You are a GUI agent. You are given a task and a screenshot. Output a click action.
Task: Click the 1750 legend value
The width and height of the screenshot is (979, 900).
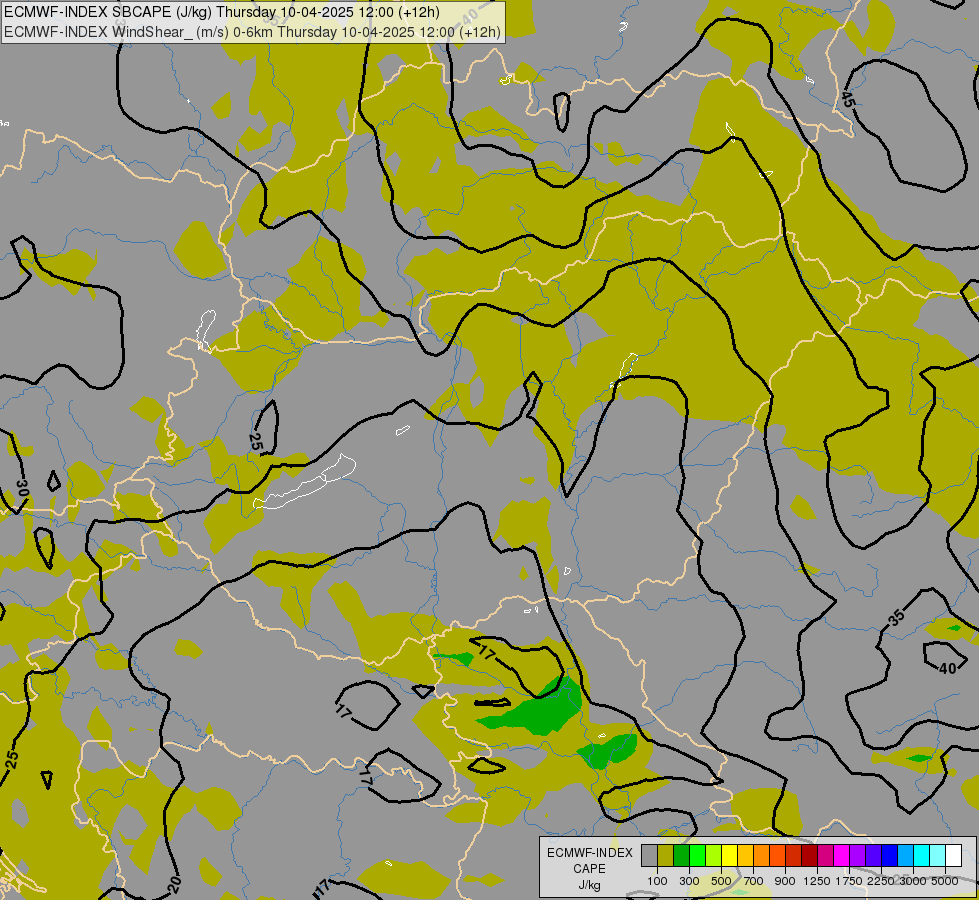pos(849,881)
